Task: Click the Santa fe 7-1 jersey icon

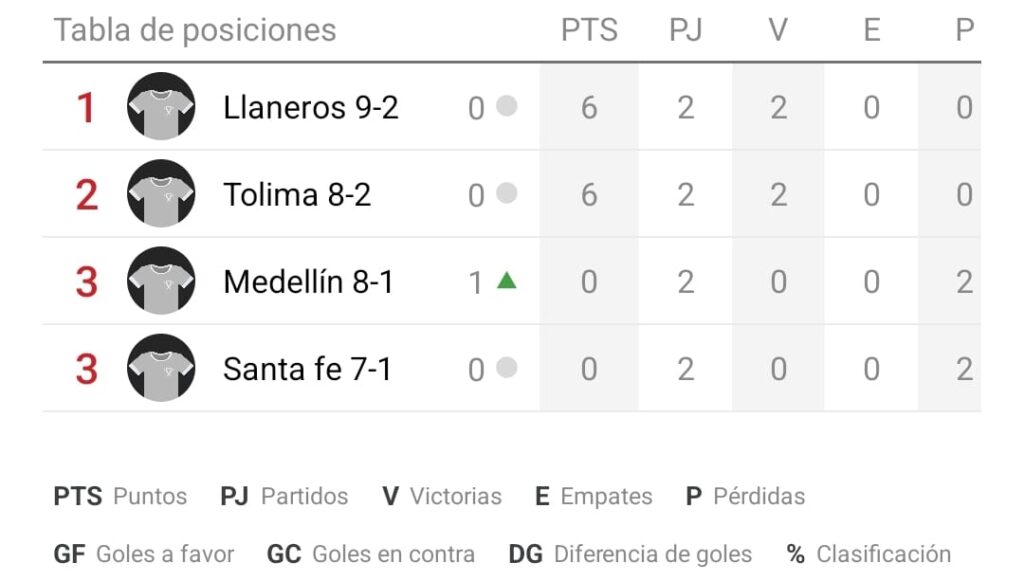Action: click(161, 368)
